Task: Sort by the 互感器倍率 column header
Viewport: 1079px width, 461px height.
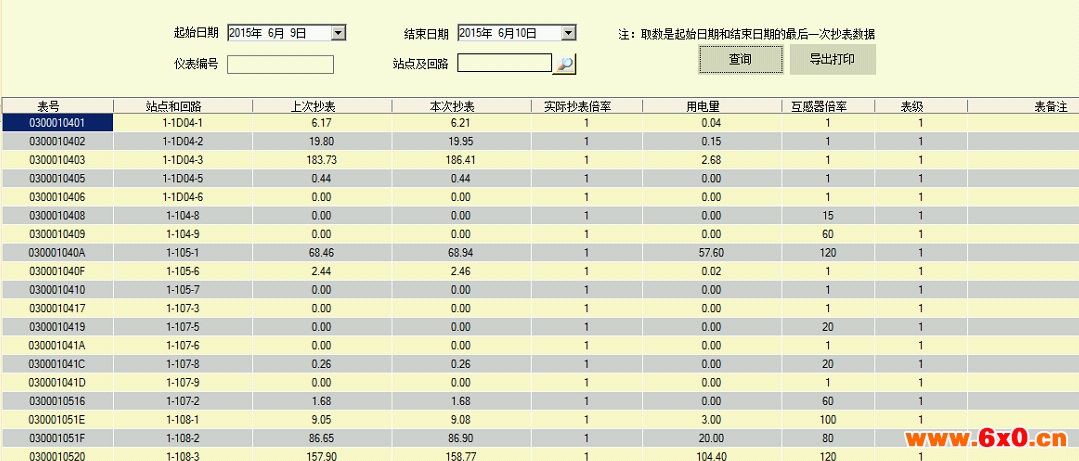Action: [829, 106]
